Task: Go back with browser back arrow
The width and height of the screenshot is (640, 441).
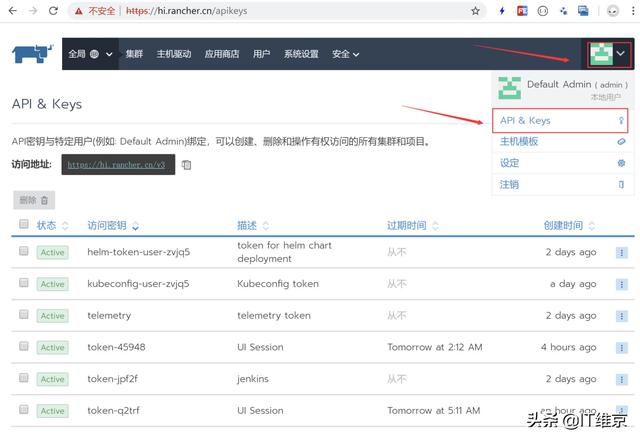Action: coord(13,11)
